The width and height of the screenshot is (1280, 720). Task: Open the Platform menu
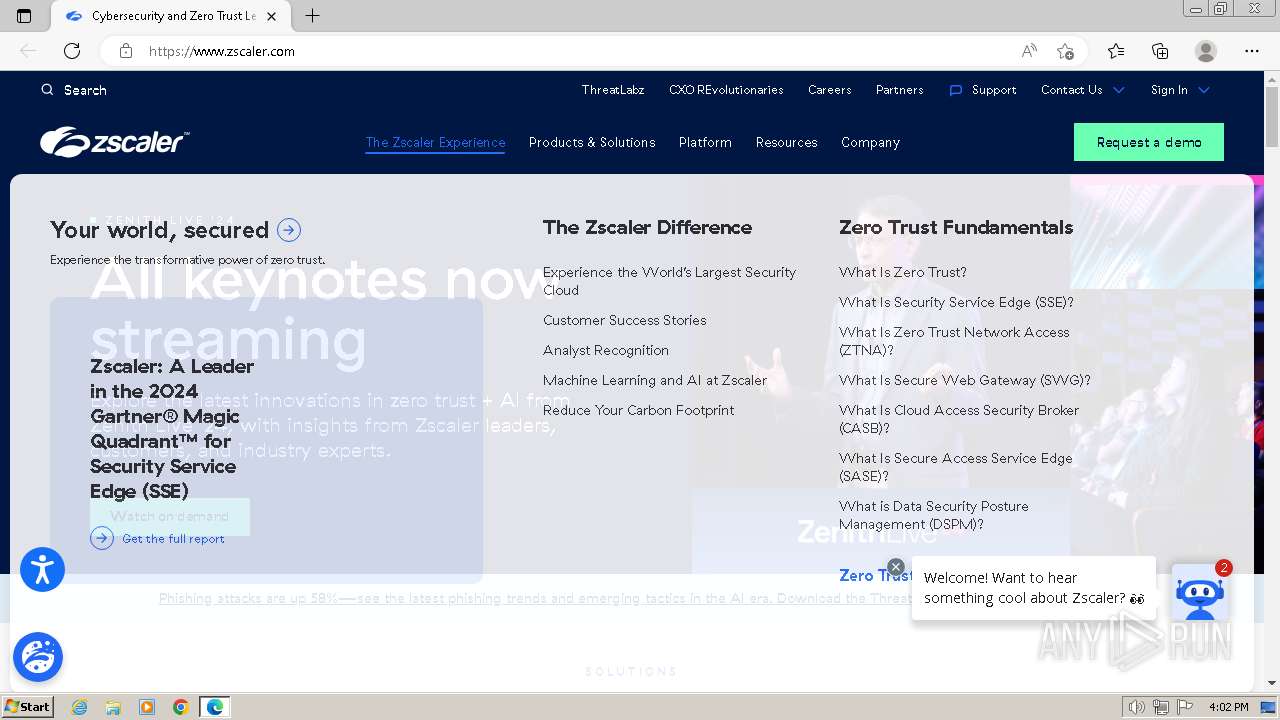(705, 142)
